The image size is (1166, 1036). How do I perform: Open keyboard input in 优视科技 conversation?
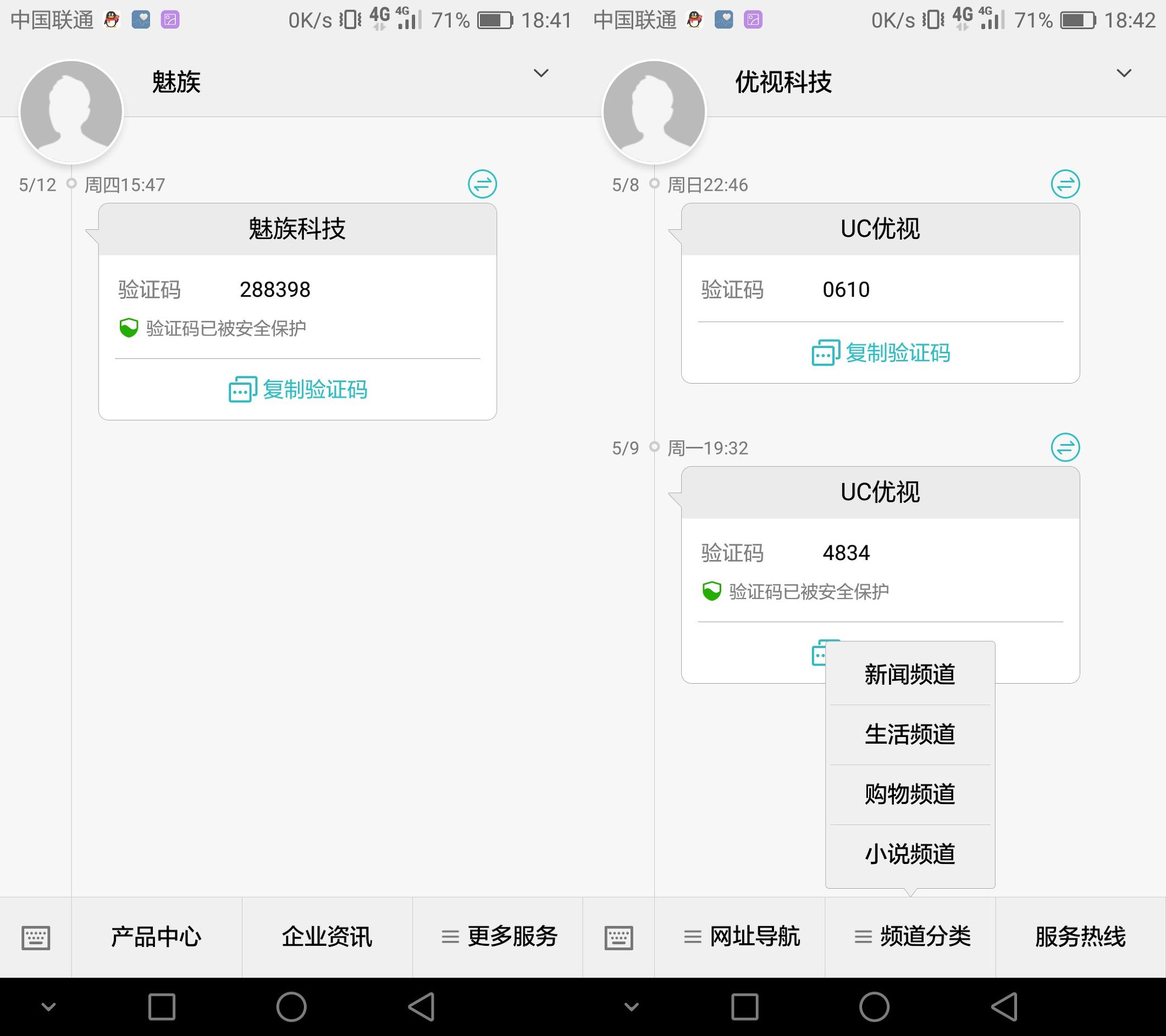pos(619,938)
